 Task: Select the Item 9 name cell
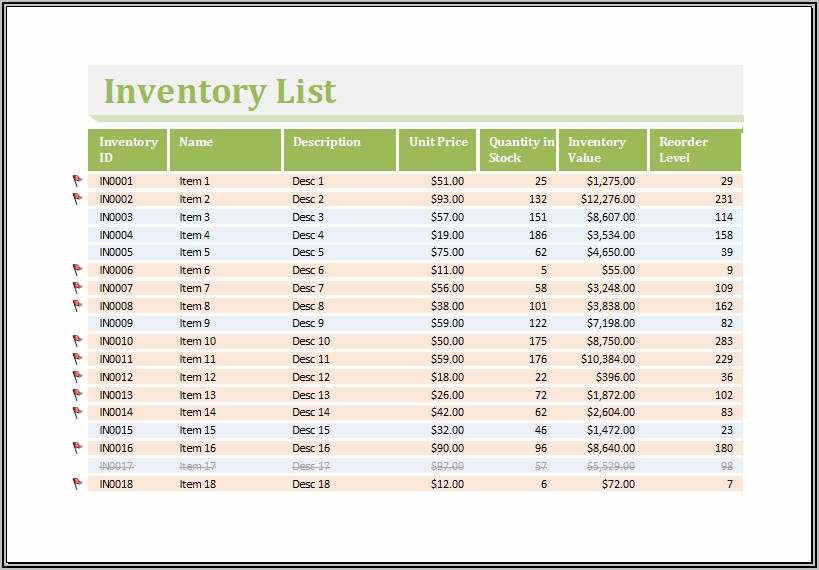195,323
